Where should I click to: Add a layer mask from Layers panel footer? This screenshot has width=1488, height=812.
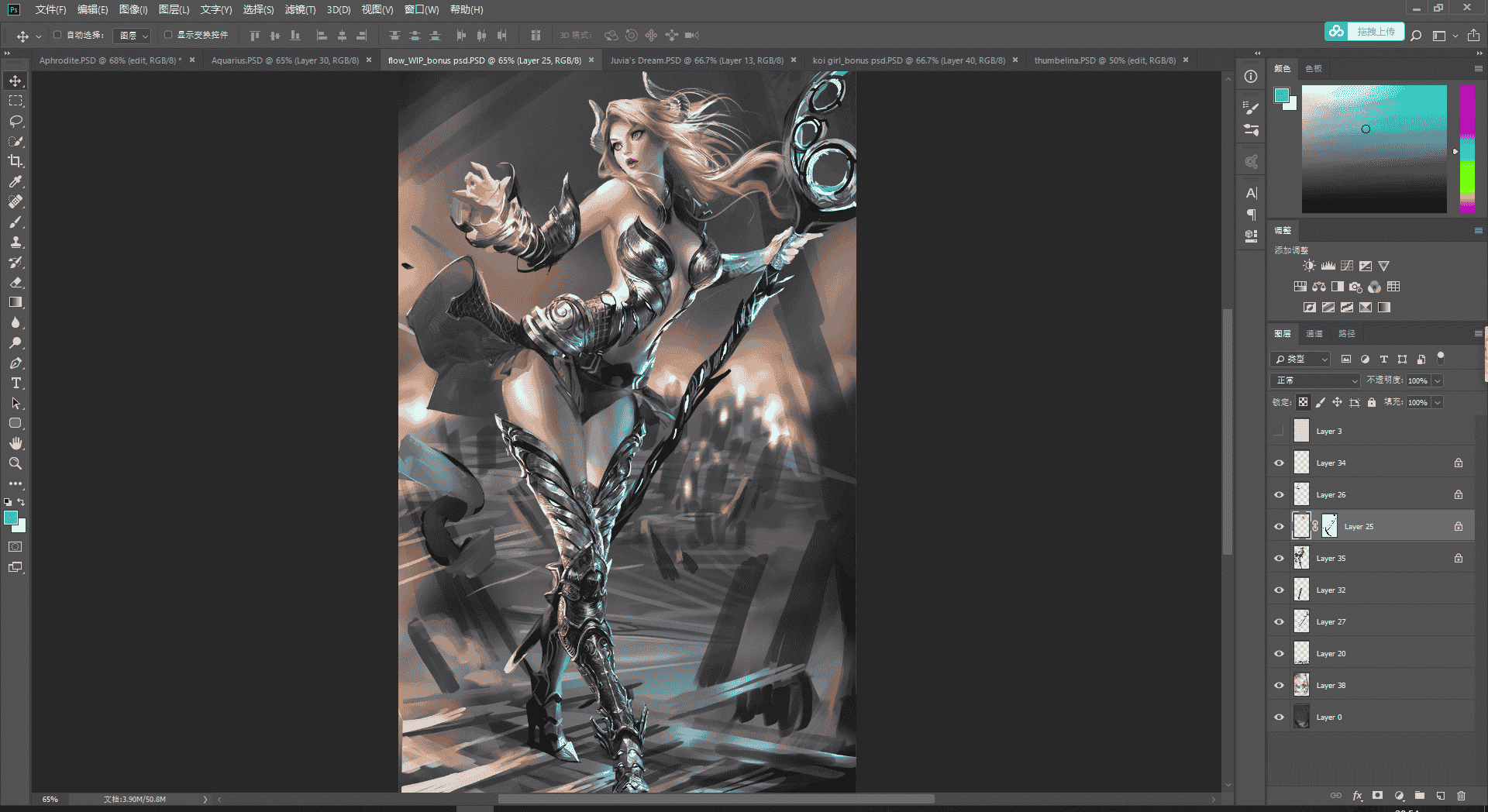tap(1377, 796)
